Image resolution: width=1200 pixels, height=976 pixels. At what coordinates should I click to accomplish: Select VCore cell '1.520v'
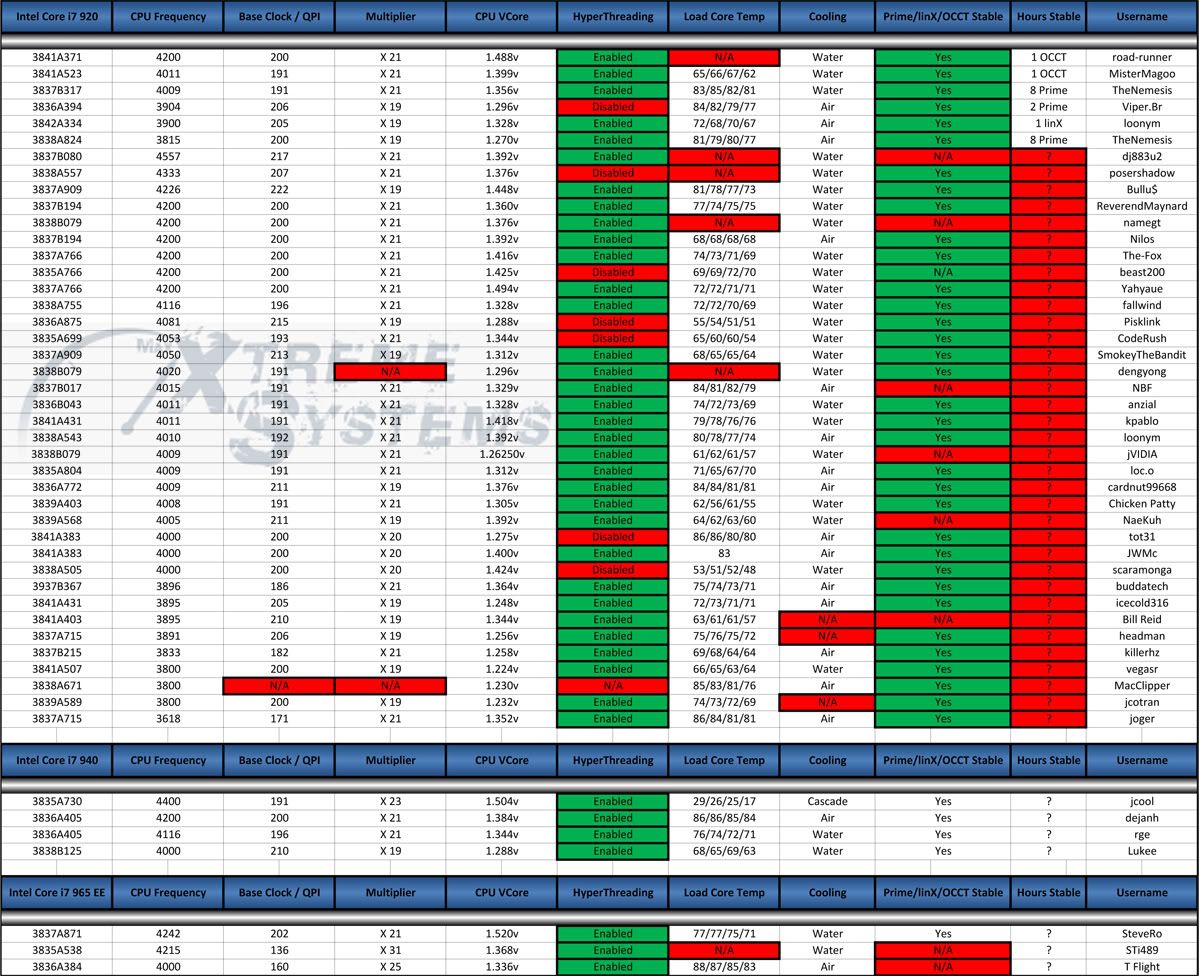coord(501,934)
